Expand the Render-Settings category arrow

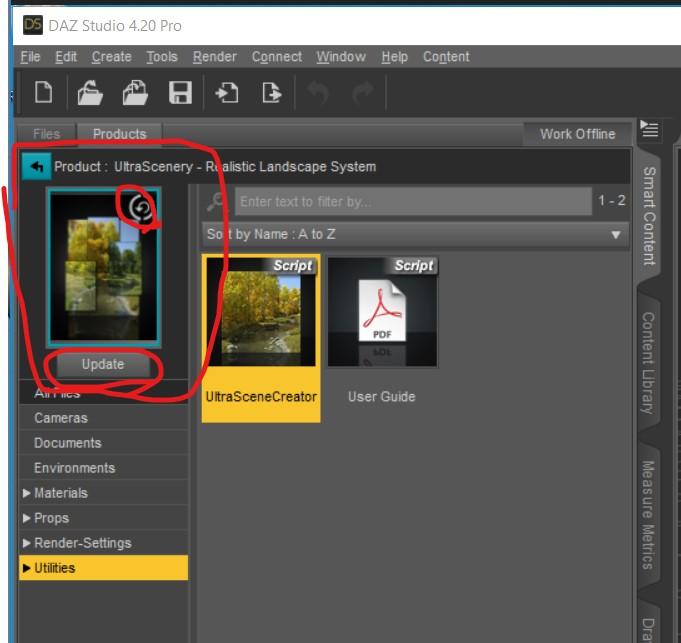(x=26, y=543)
